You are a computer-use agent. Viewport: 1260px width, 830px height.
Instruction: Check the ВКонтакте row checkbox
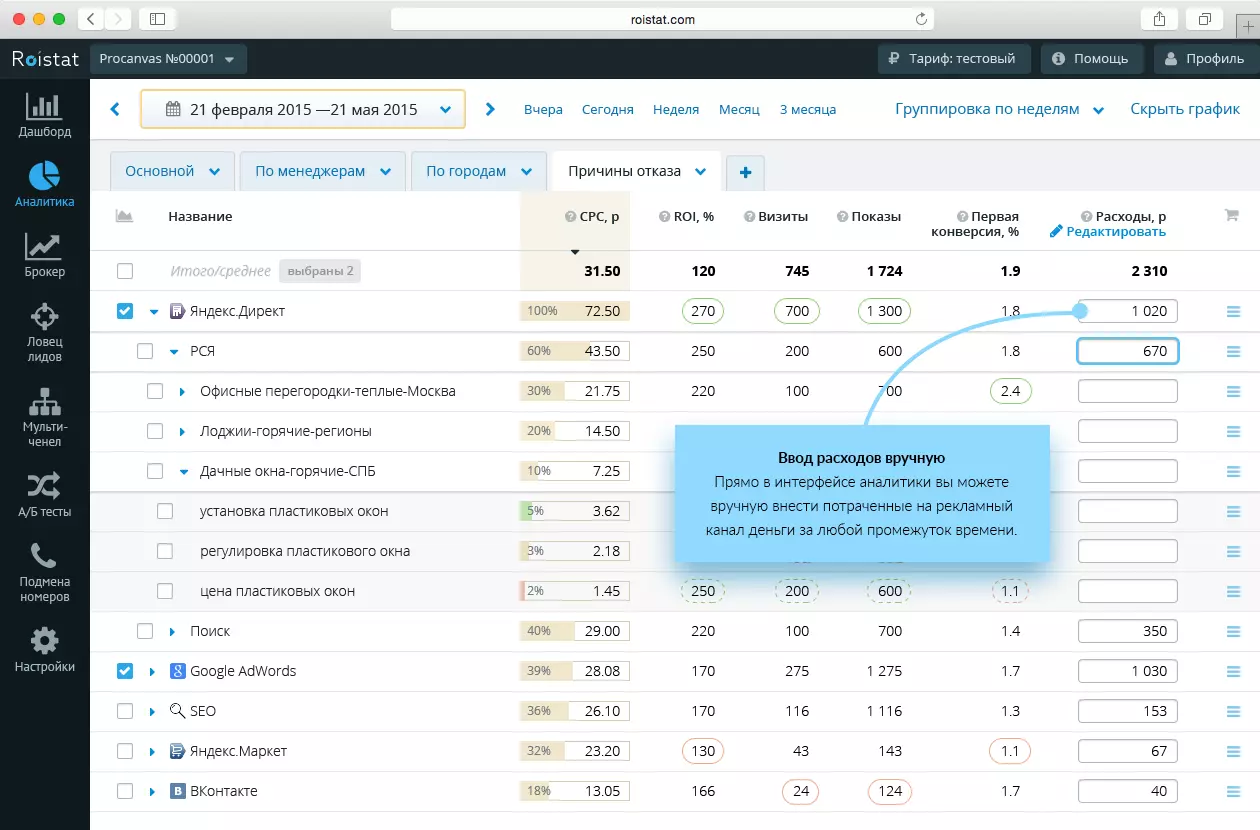pos(124,791)
